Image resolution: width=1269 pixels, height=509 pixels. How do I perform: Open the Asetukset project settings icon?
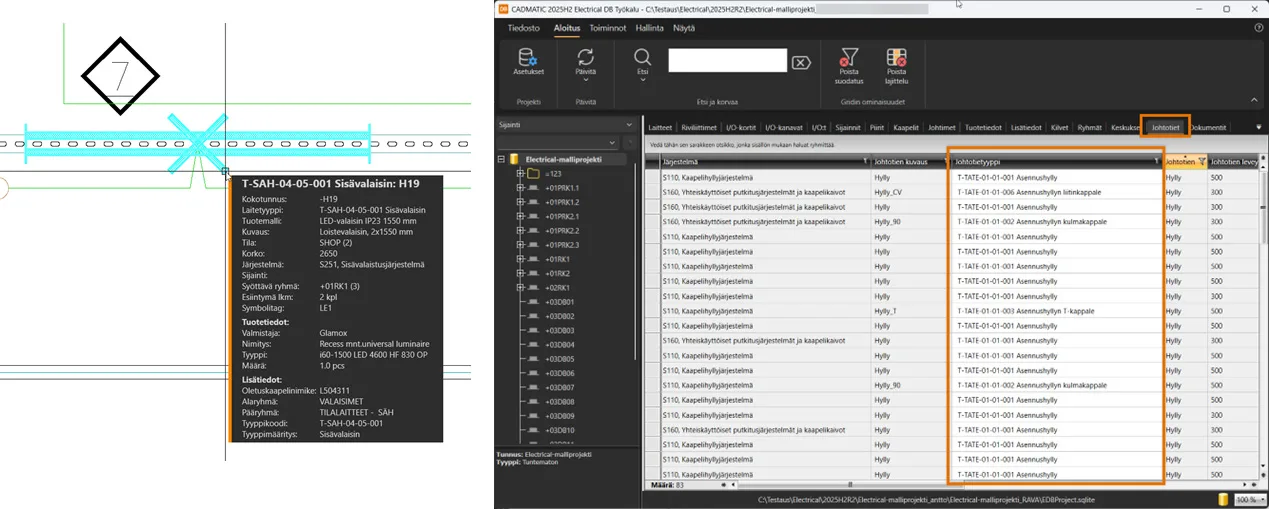(528, 59)
